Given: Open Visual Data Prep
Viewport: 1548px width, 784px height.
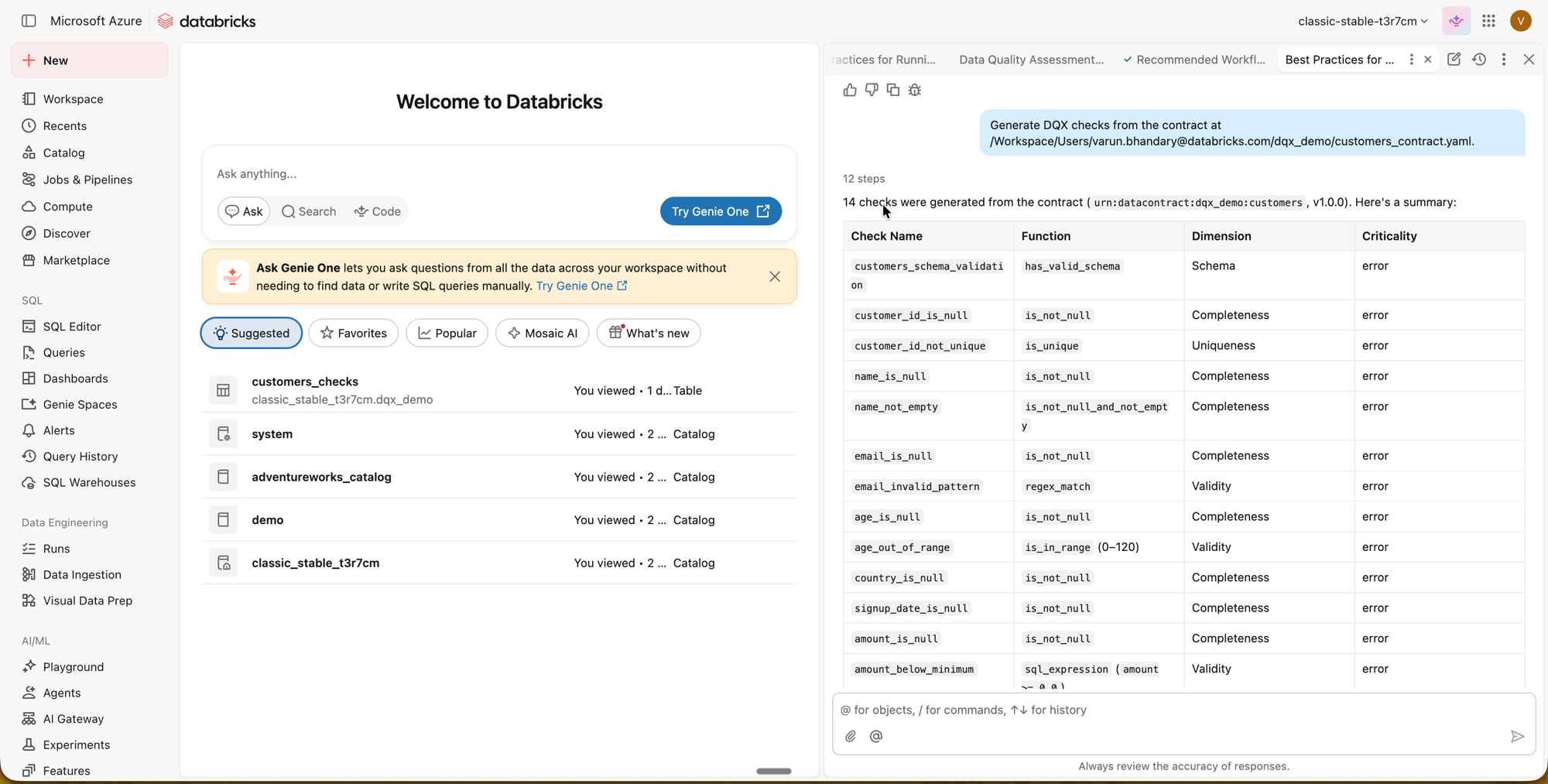Looking at the screenshot, I should (x=89, y=601).
